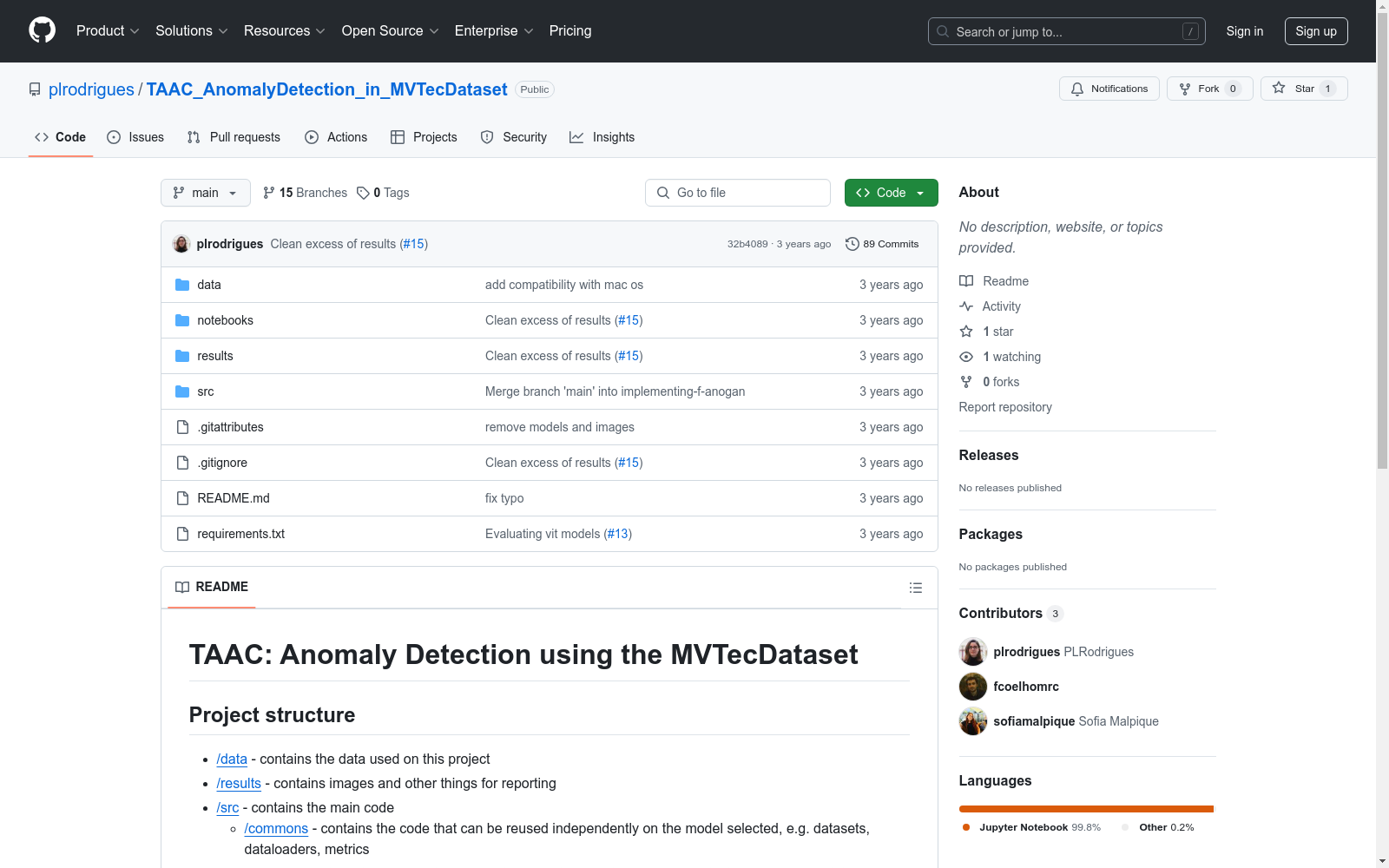
Task: Open the /commons link in README
Action: tap(276, 829)
